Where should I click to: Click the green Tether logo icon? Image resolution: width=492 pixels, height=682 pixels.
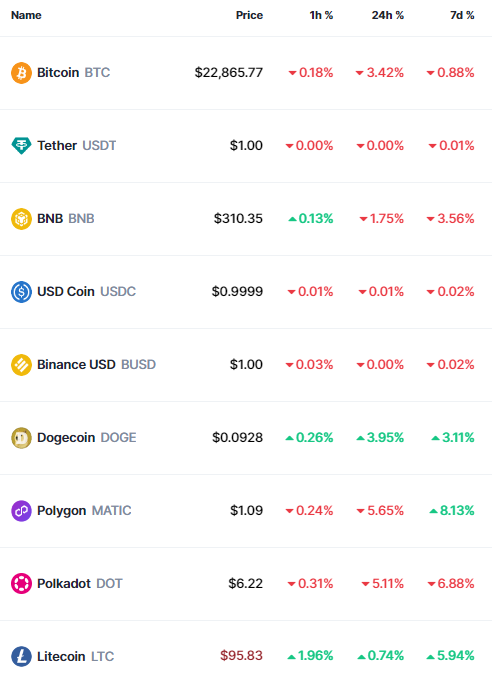pos(21,146)
